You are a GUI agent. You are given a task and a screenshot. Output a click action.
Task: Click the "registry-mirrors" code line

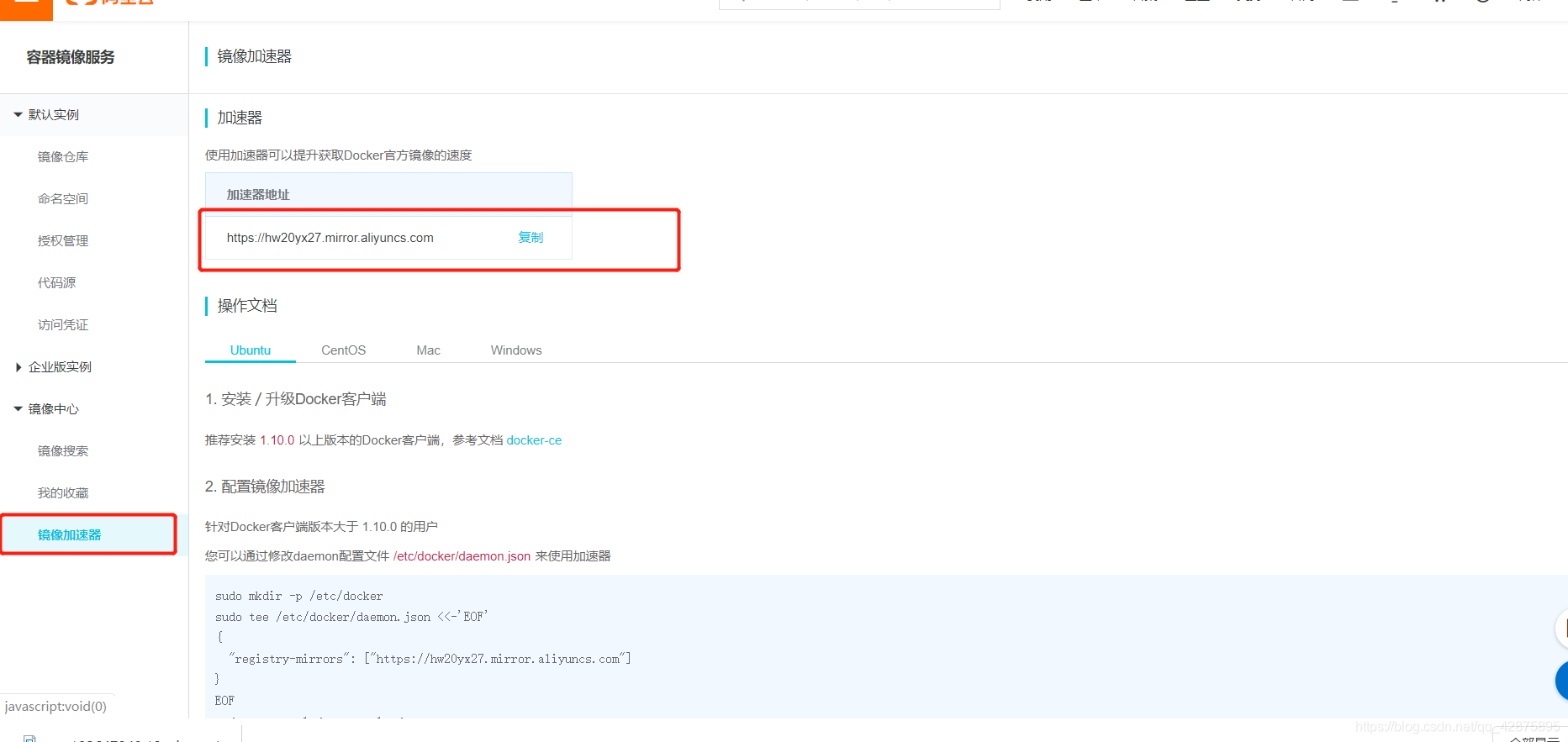coord(430,659)
